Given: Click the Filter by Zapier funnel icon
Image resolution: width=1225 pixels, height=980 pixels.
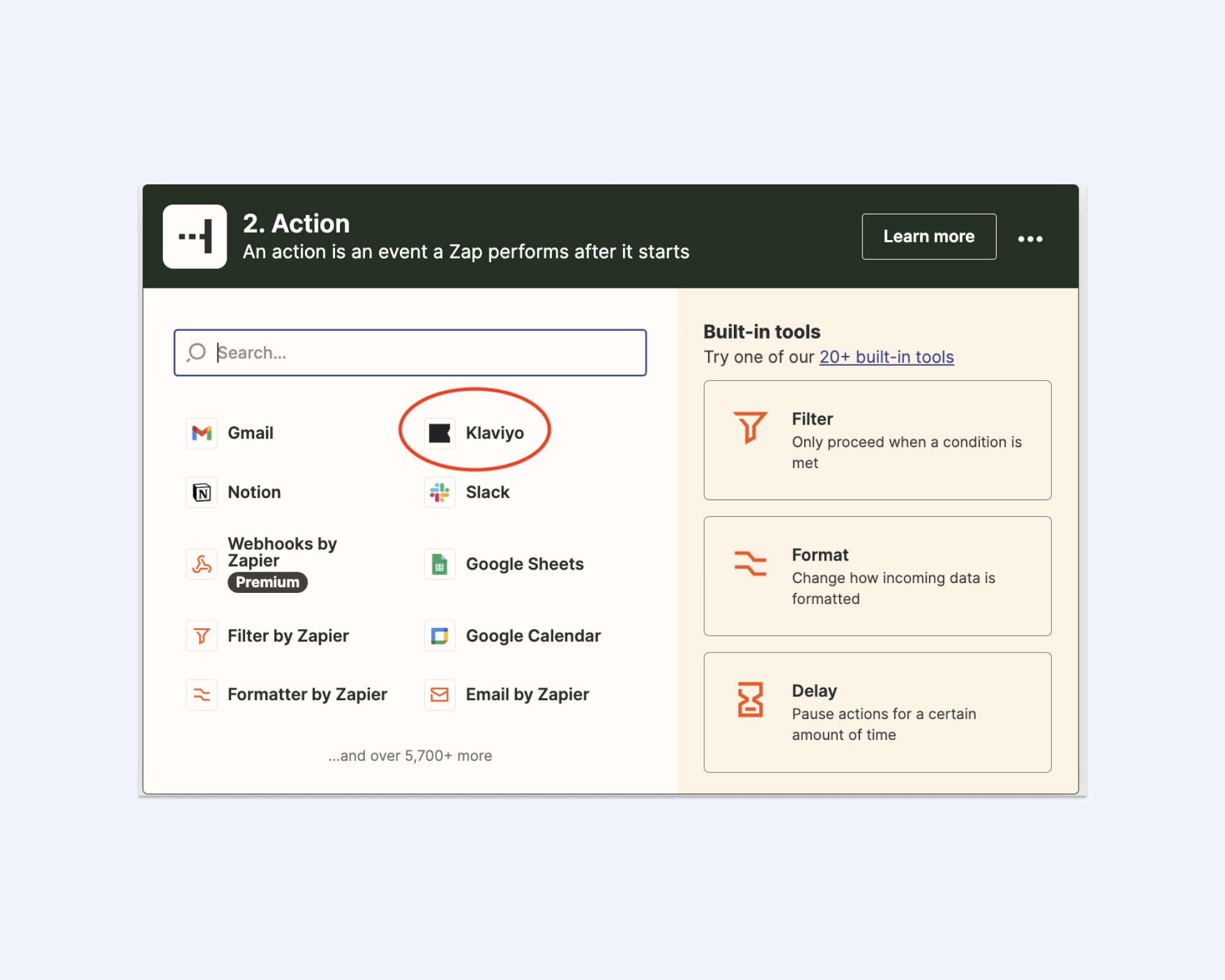Looking at the screenshot, I should click(202, 636).
